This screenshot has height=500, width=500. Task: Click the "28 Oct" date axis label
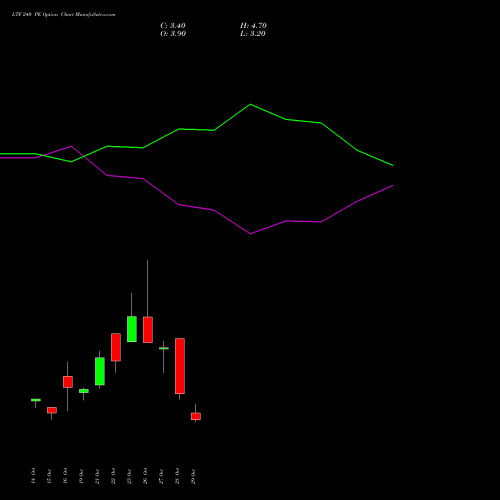tap(177, 476)
